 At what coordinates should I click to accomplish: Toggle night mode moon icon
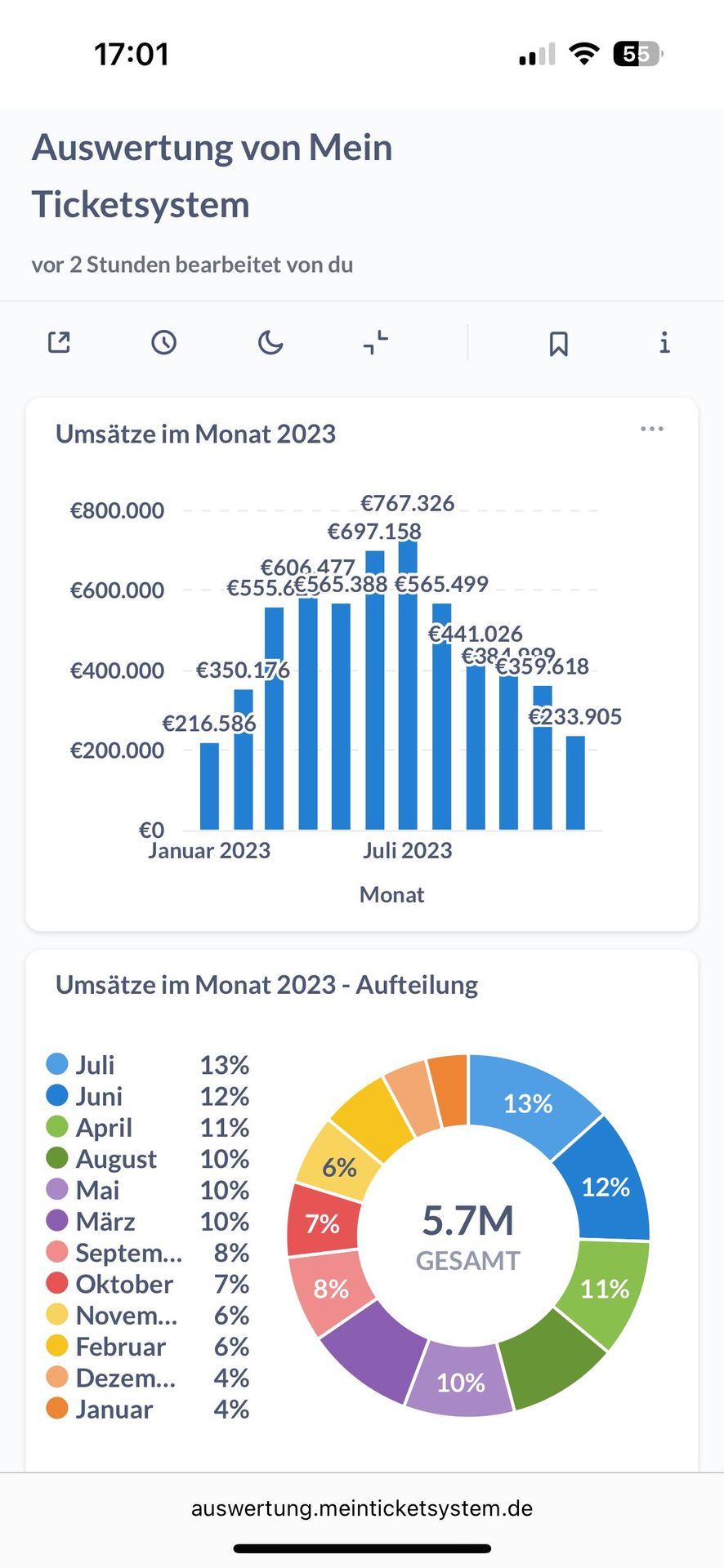click(x=270, y=342)
